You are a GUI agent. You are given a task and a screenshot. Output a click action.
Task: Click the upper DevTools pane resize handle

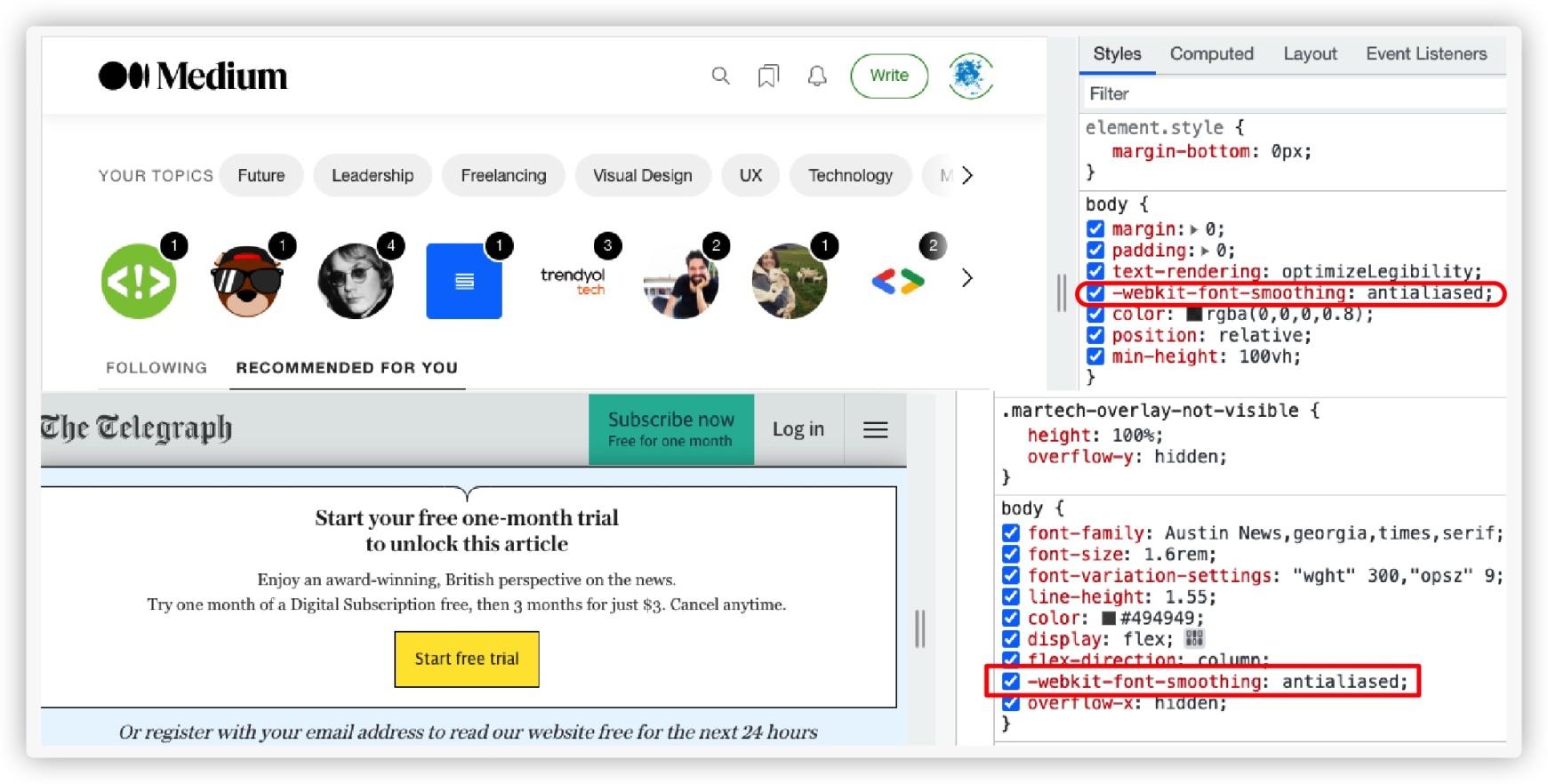pyautogui.click(x=1061, y=292)
